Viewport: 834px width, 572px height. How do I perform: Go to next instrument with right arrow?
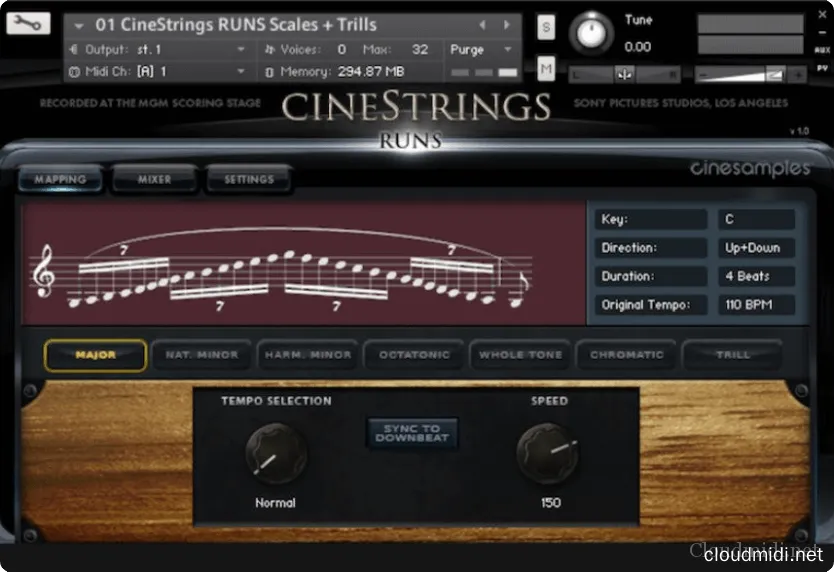[x=507, y=24]
